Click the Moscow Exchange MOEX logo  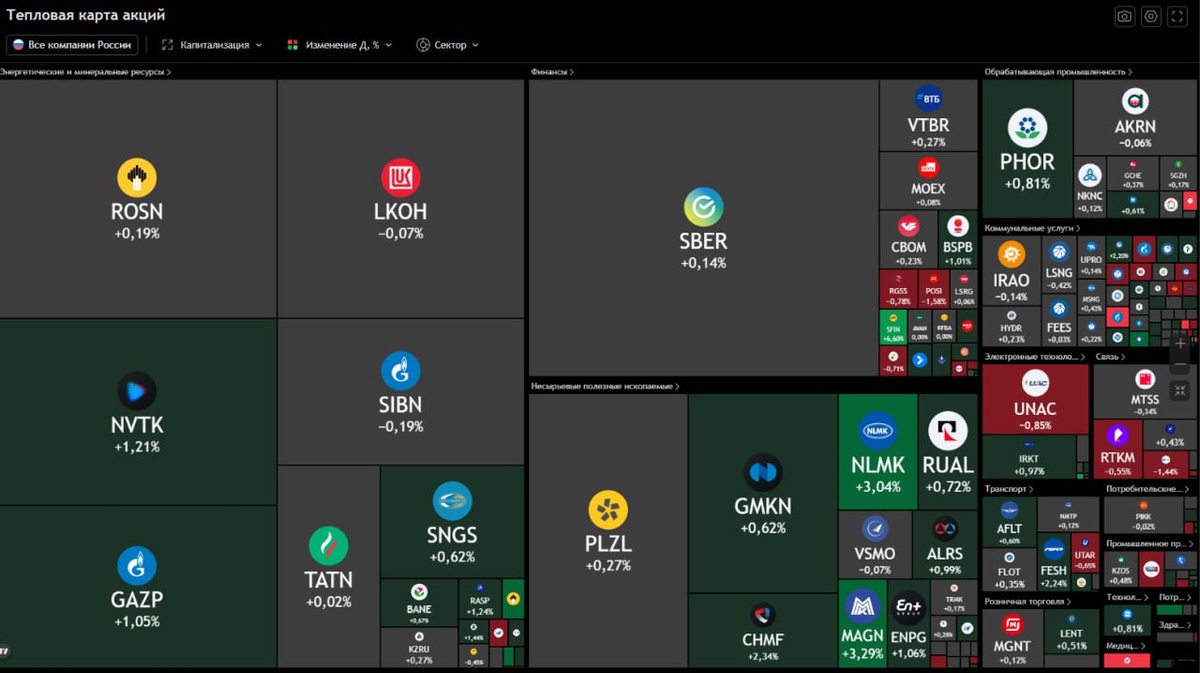click(x=928, y=167)
